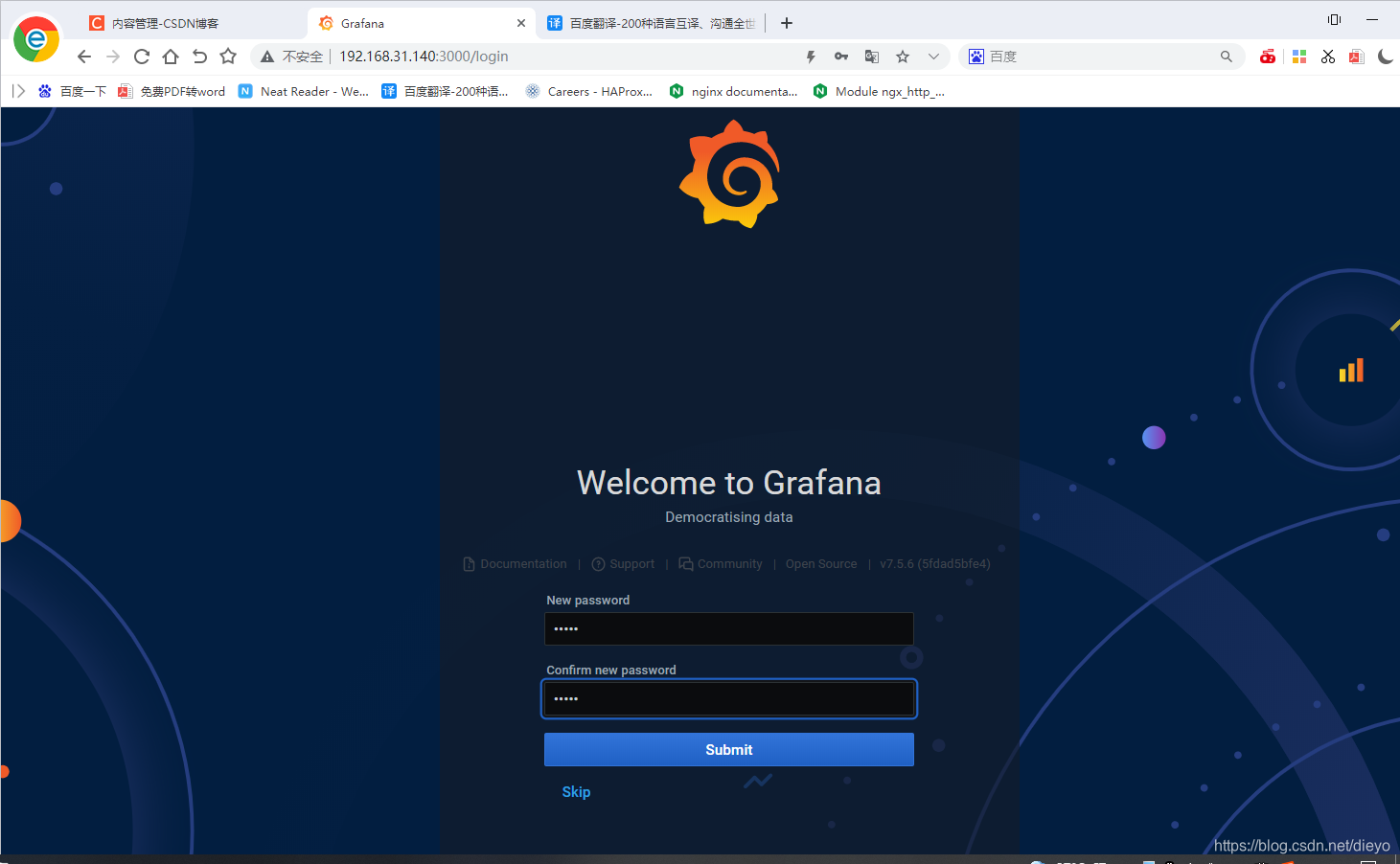Screen dimensions: 1400x864
Task: Click the window sidebar toggle icon top-right
Action: pos(1334,19)
